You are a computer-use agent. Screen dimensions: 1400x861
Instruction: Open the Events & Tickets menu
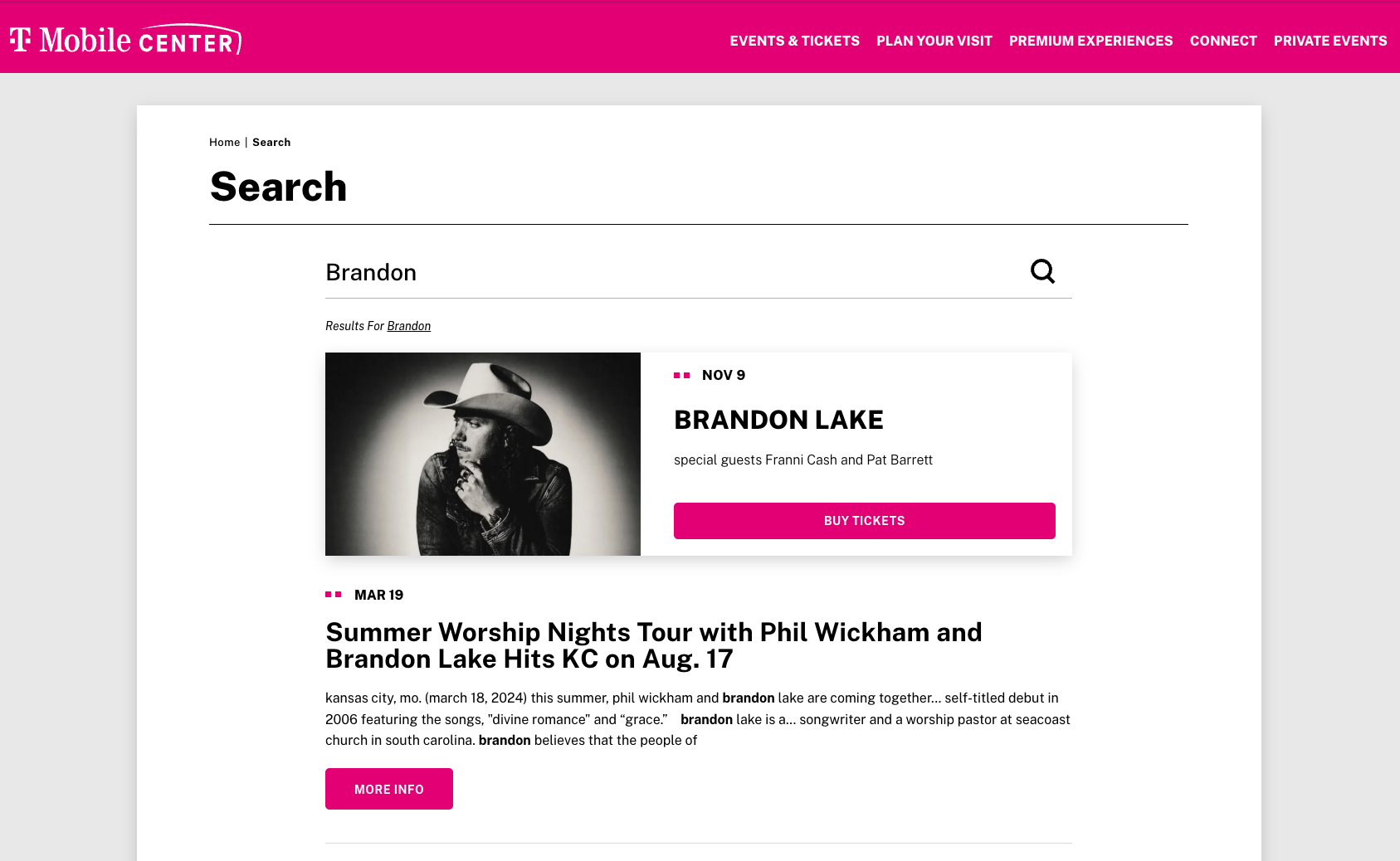tap(794, 41)
